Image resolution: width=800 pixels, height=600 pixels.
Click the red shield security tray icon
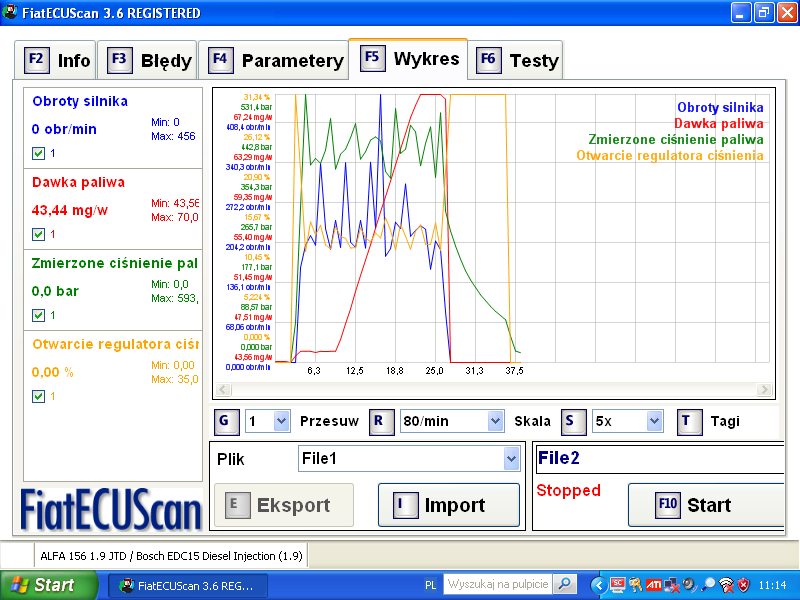tap(743, 585)
